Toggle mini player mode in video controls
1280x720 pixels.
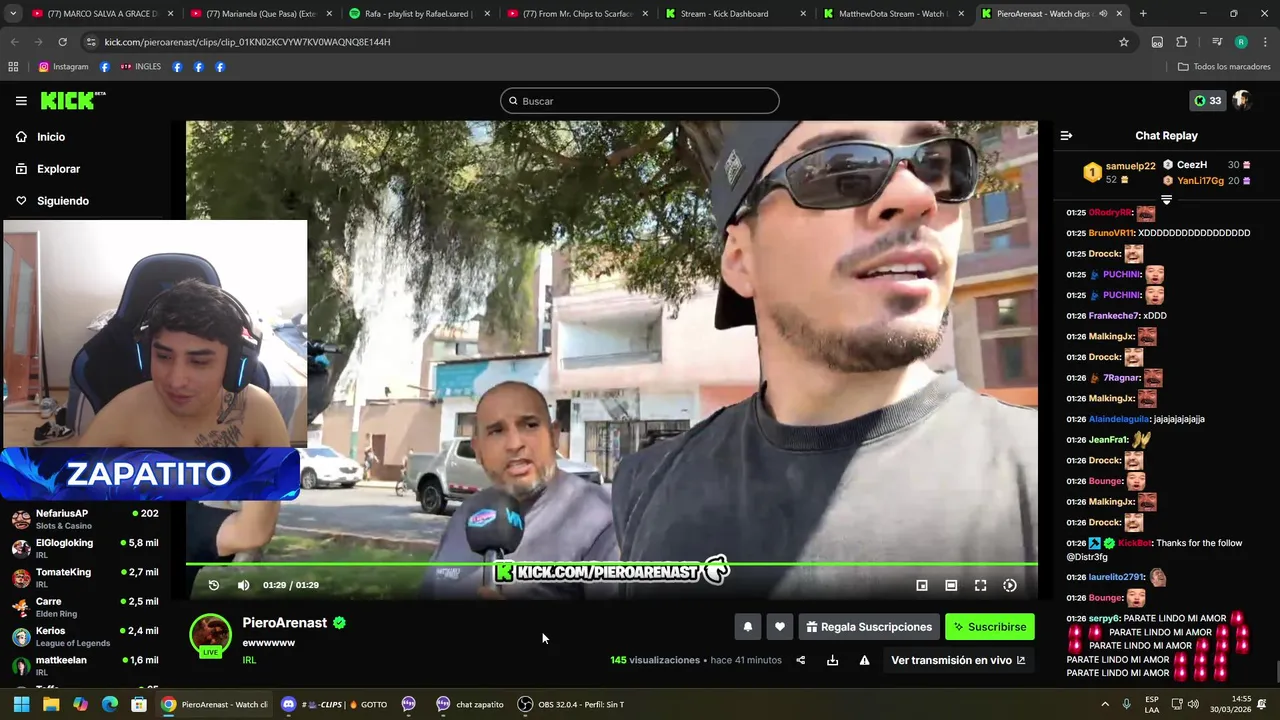point(922,585)
